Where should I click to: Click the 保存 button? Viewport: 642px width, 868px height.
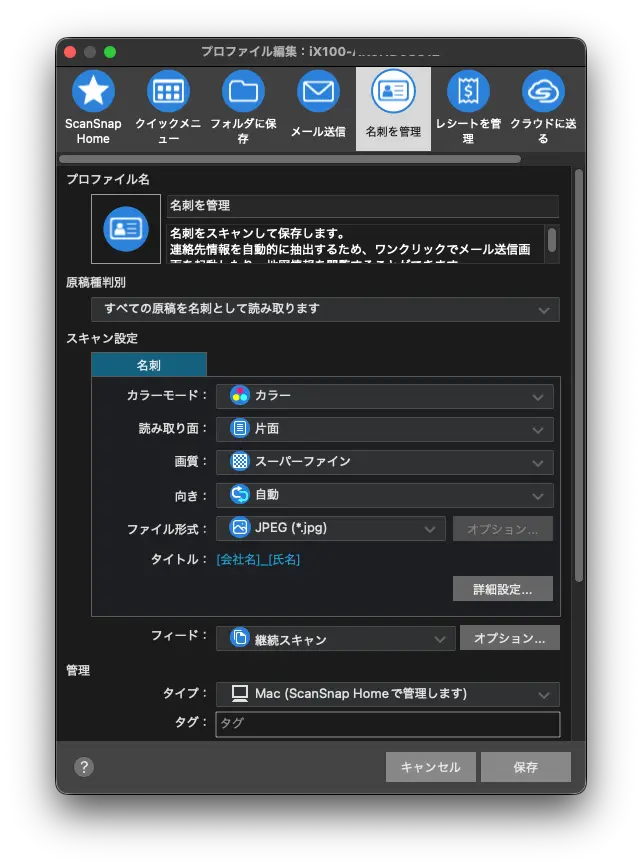tap(526, 767)
